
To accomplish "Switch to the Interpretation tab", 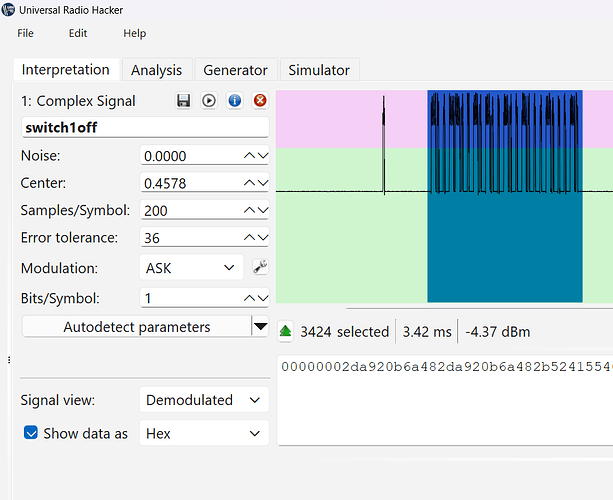I will point(66,70).
